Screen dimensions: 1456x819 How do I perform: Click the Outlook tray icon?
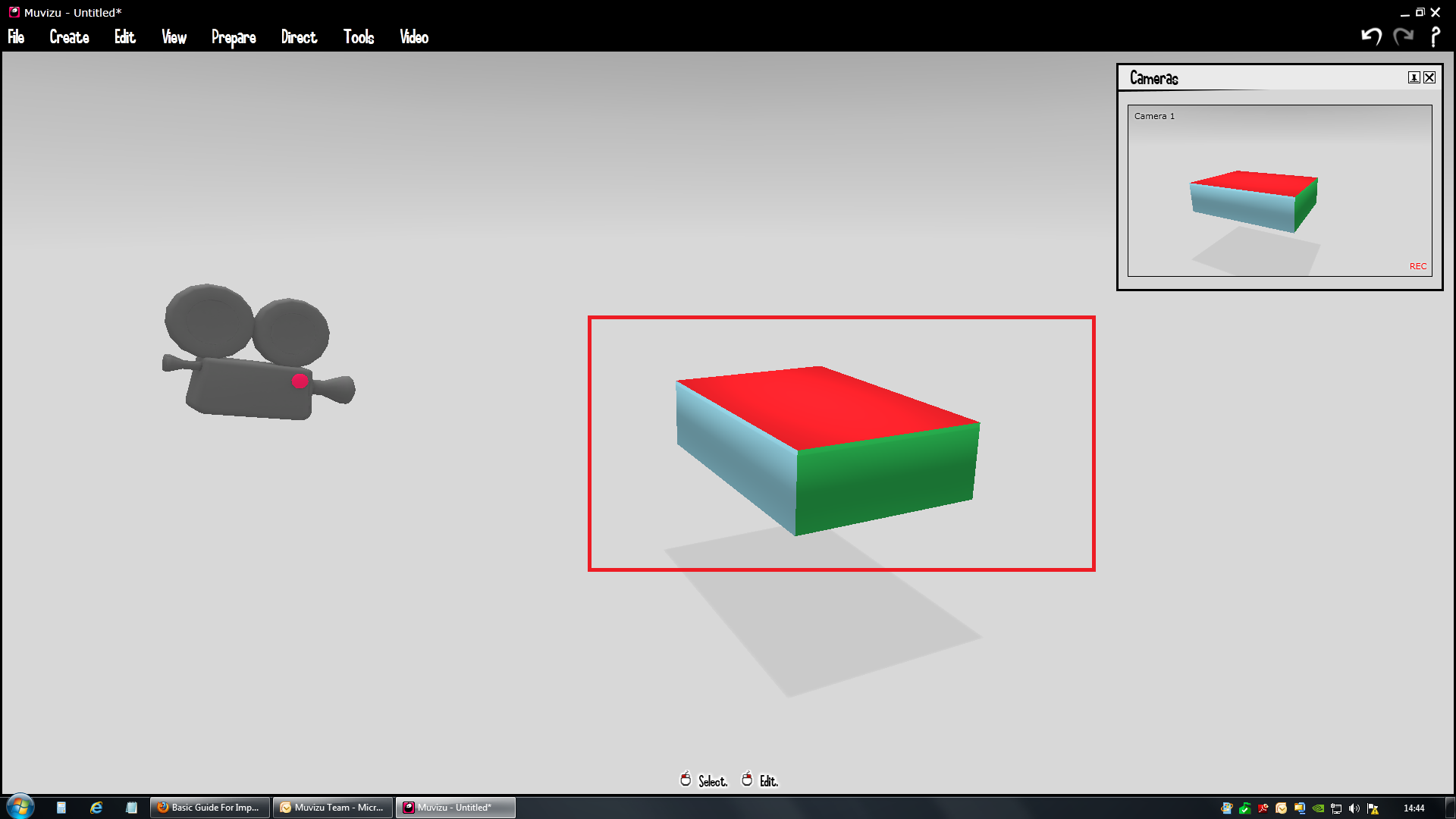[1281, 808]
